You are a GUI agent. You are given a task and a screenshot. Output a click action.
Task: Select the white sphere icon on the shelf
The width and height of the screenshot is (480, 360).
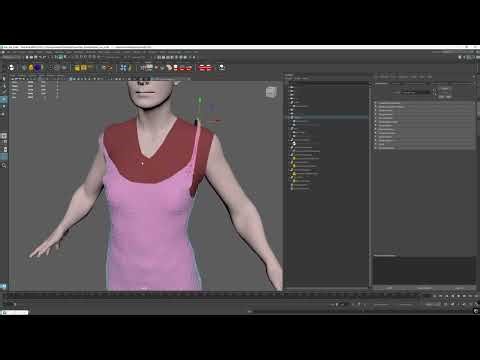click(12, 68)
